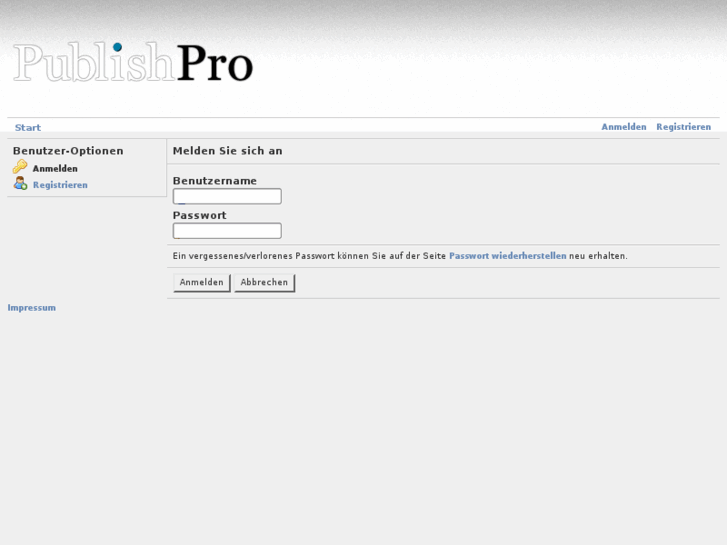Select Anmelden in Benutzer-Optionen sidebar
This screenshot has height=545, width=727.
coord(55,168)
